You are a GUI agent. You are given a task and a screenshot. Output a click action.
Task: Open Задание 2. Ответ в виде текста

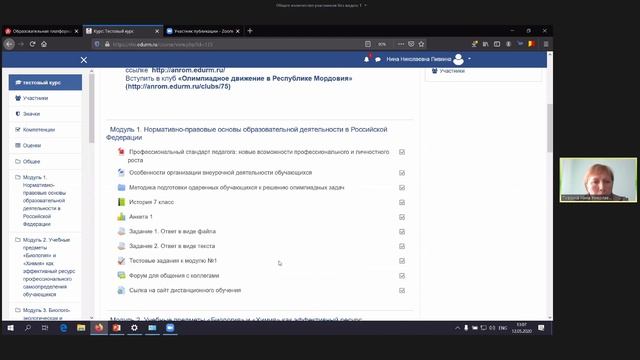point(172,246)
